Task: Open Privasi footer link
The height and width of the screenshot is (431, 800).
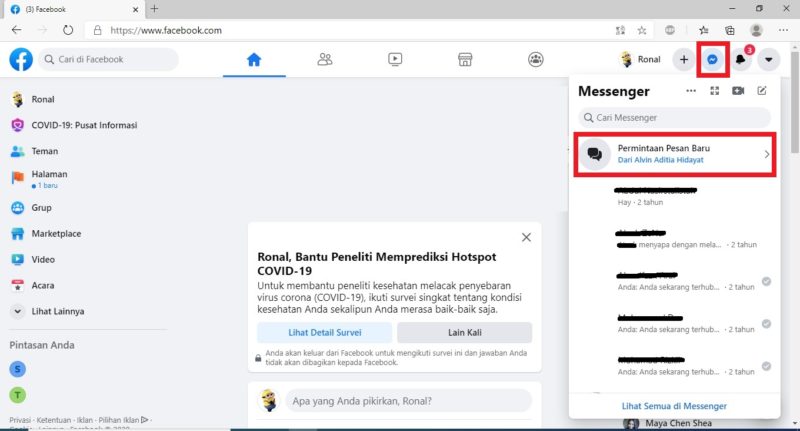Action: pyautogui.click(x=20, y=420)
